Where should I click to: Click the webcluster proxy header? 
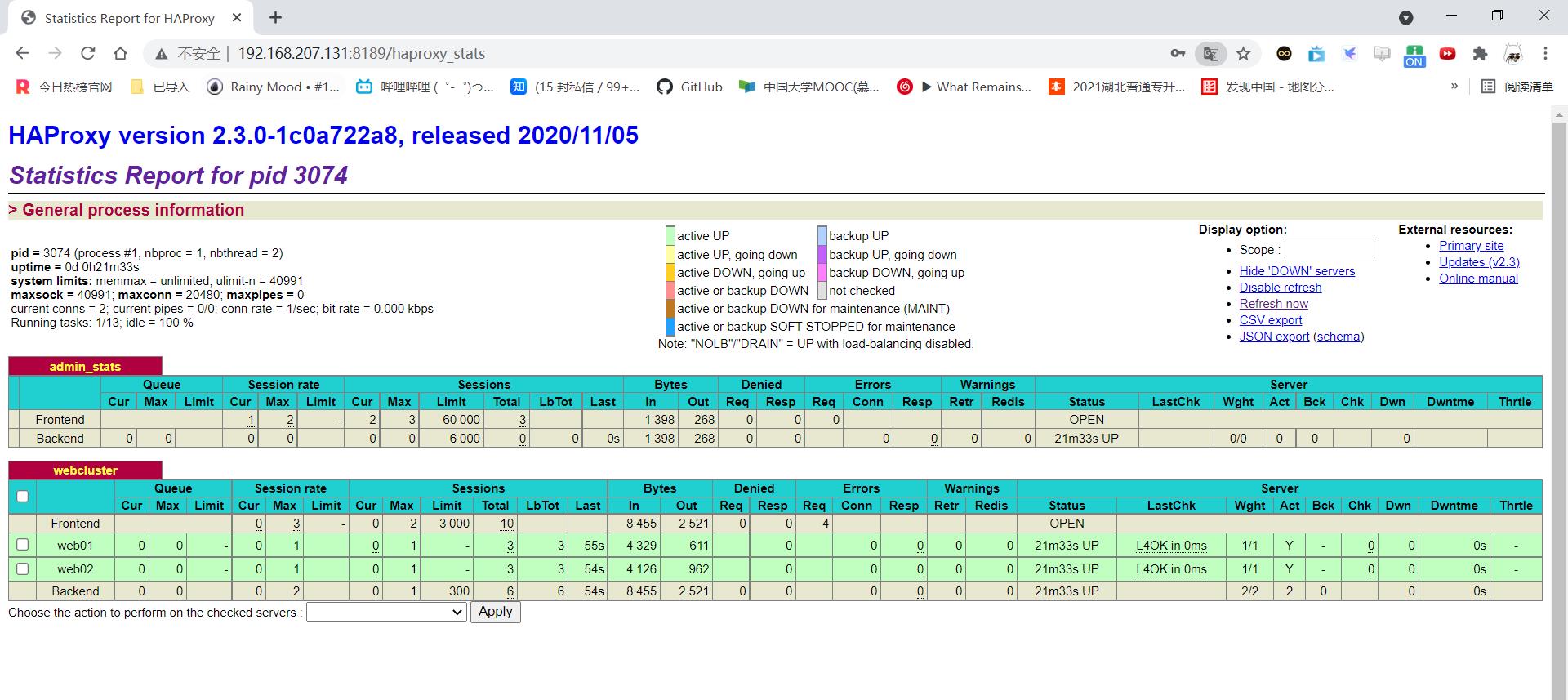tap(85, 470)
